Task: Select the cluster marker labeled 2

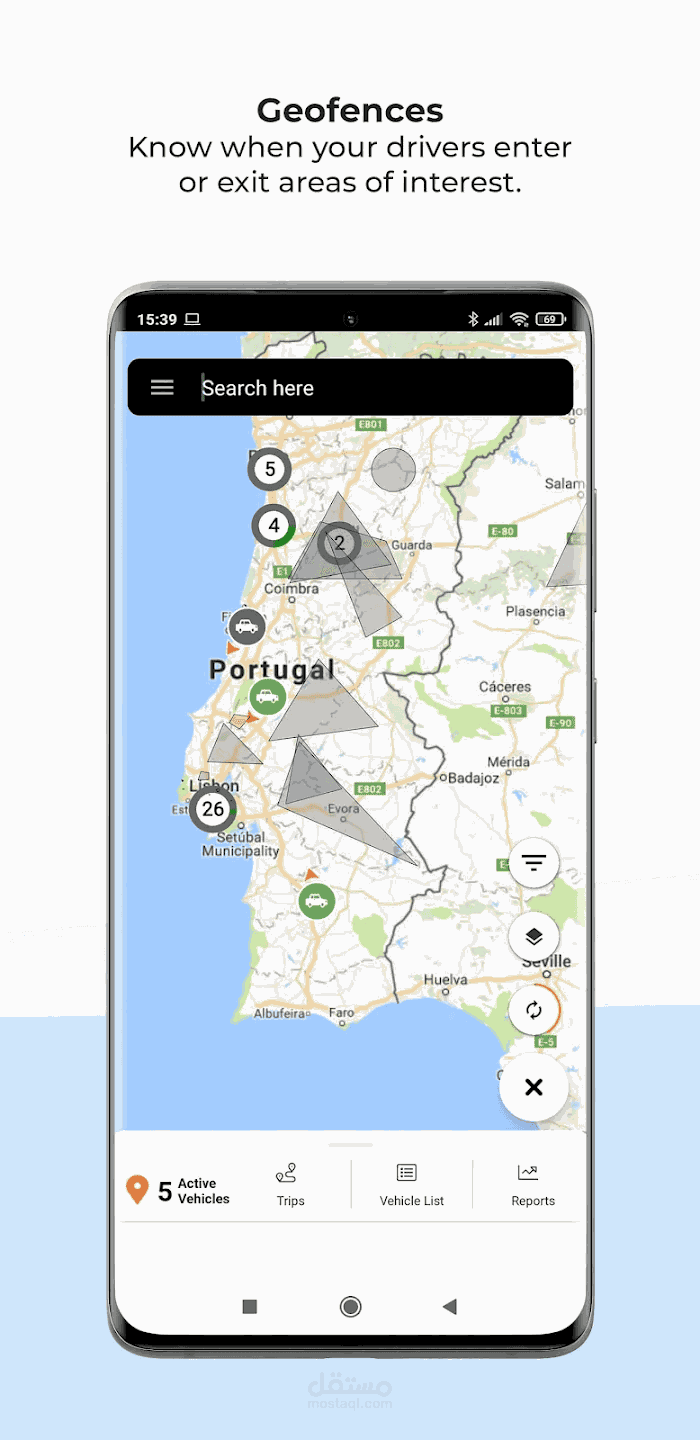Action: tap(340, 543)
